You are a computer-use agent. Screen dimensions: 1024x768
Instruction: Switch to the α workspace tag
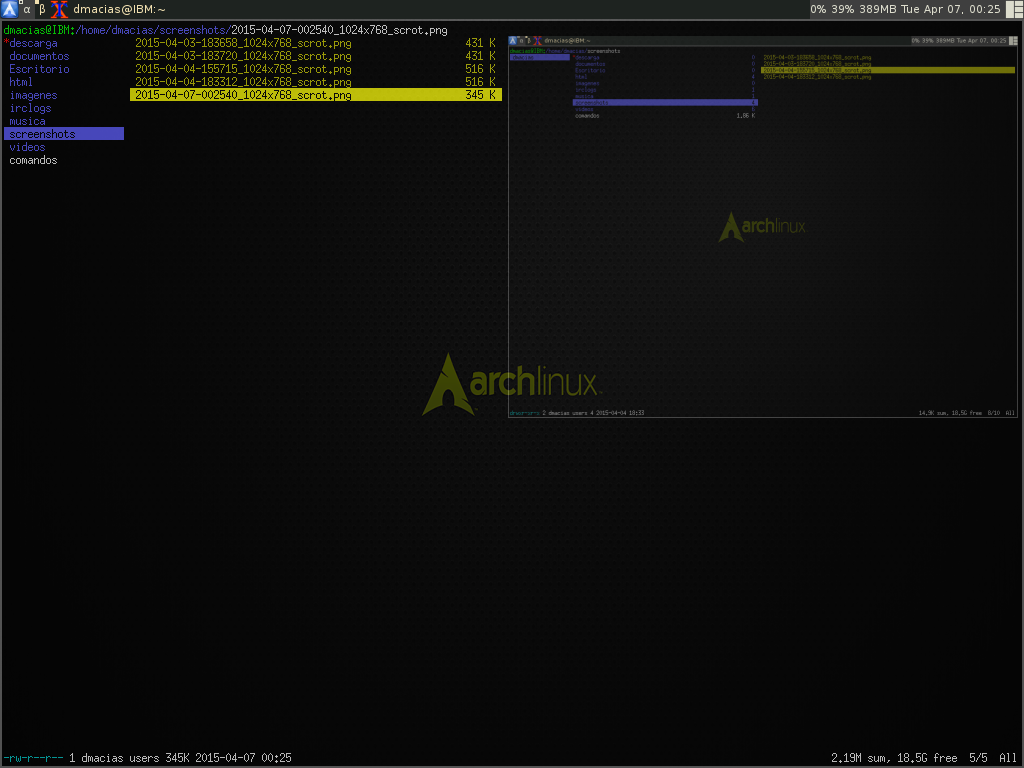coord(27,9)
